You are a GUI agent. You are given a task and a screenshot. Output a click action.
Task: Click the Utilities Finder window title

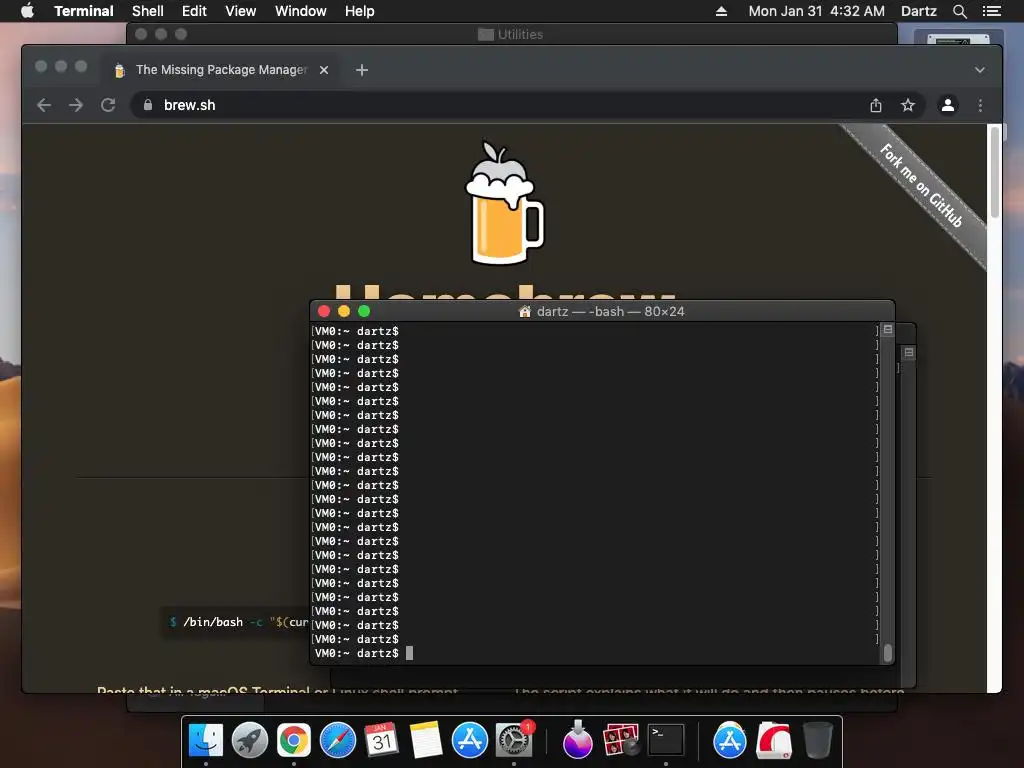point(511,35)
